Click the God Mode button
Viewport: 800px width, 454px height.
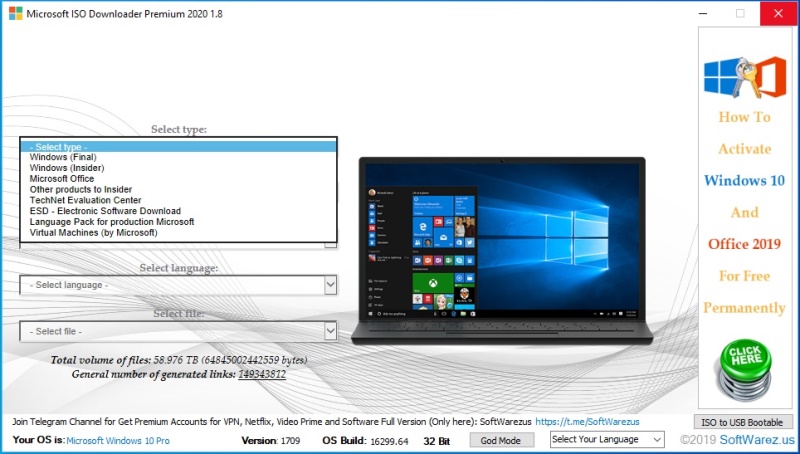tap(502, 440)
